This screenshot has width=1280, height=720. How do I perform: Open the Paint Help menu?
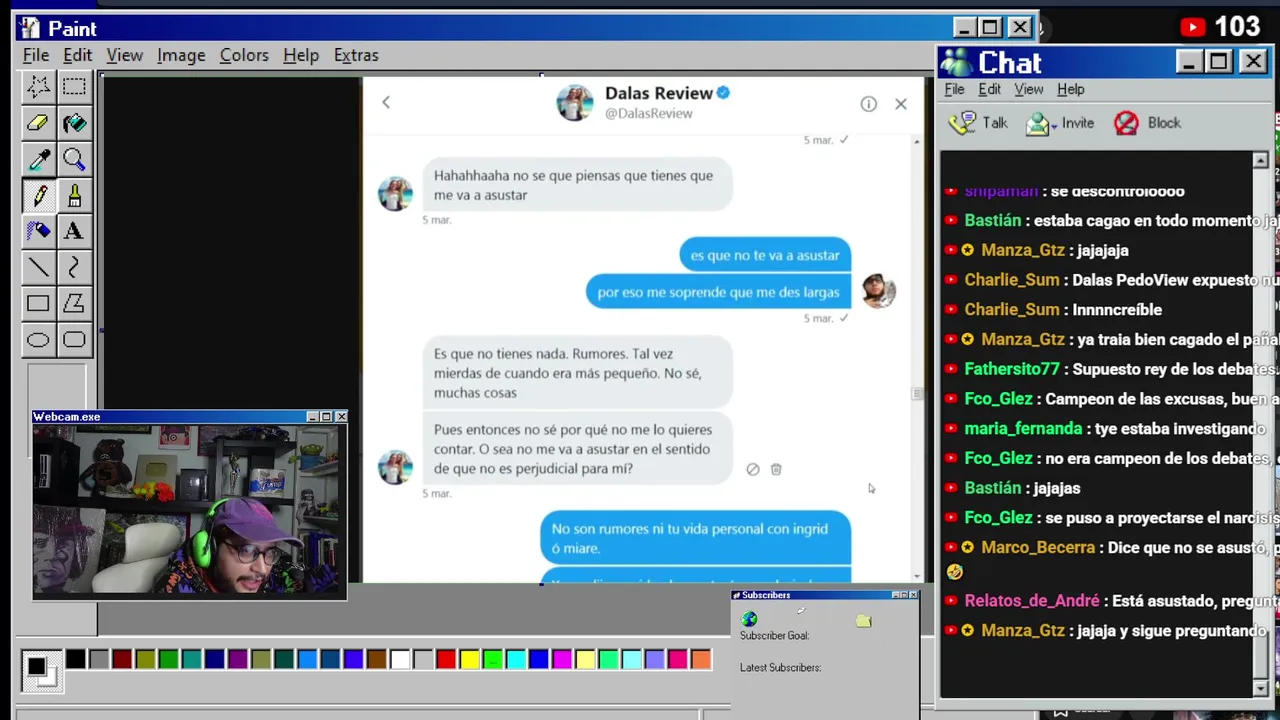click(x=301, y=55)
